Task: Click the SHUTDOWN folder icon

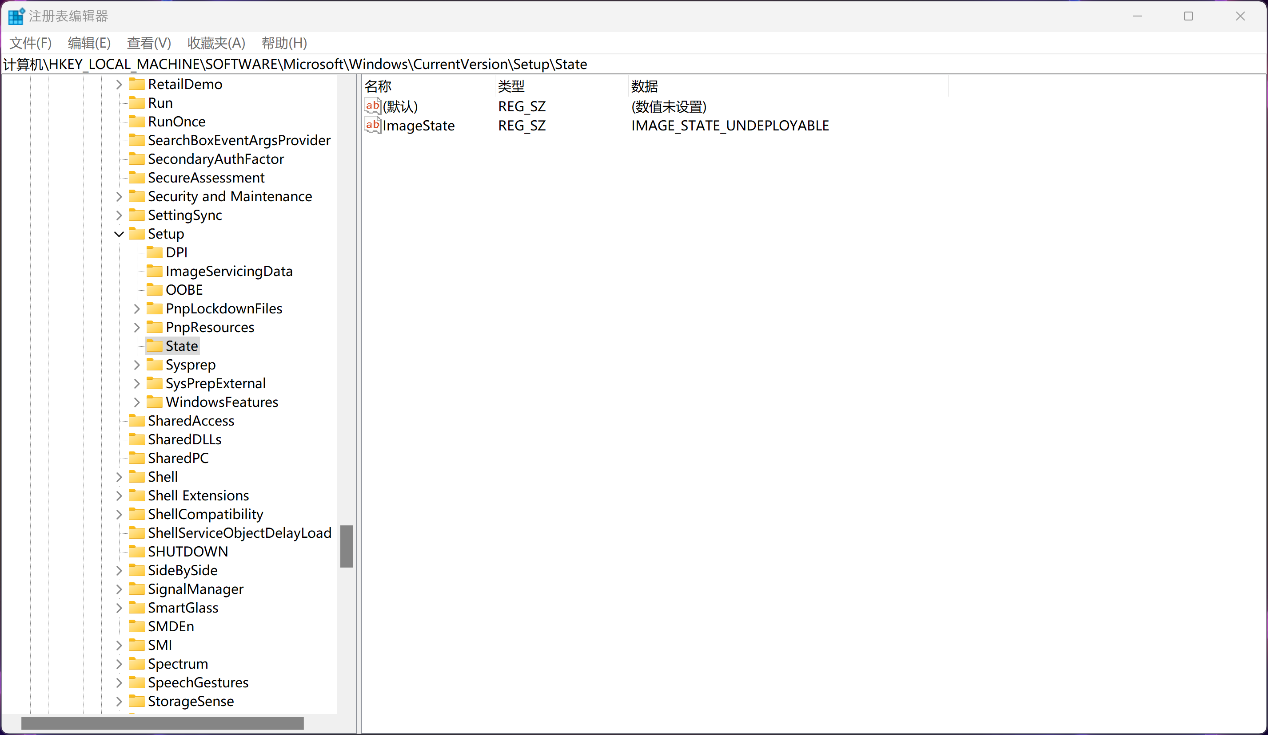Action: [137, 551]
